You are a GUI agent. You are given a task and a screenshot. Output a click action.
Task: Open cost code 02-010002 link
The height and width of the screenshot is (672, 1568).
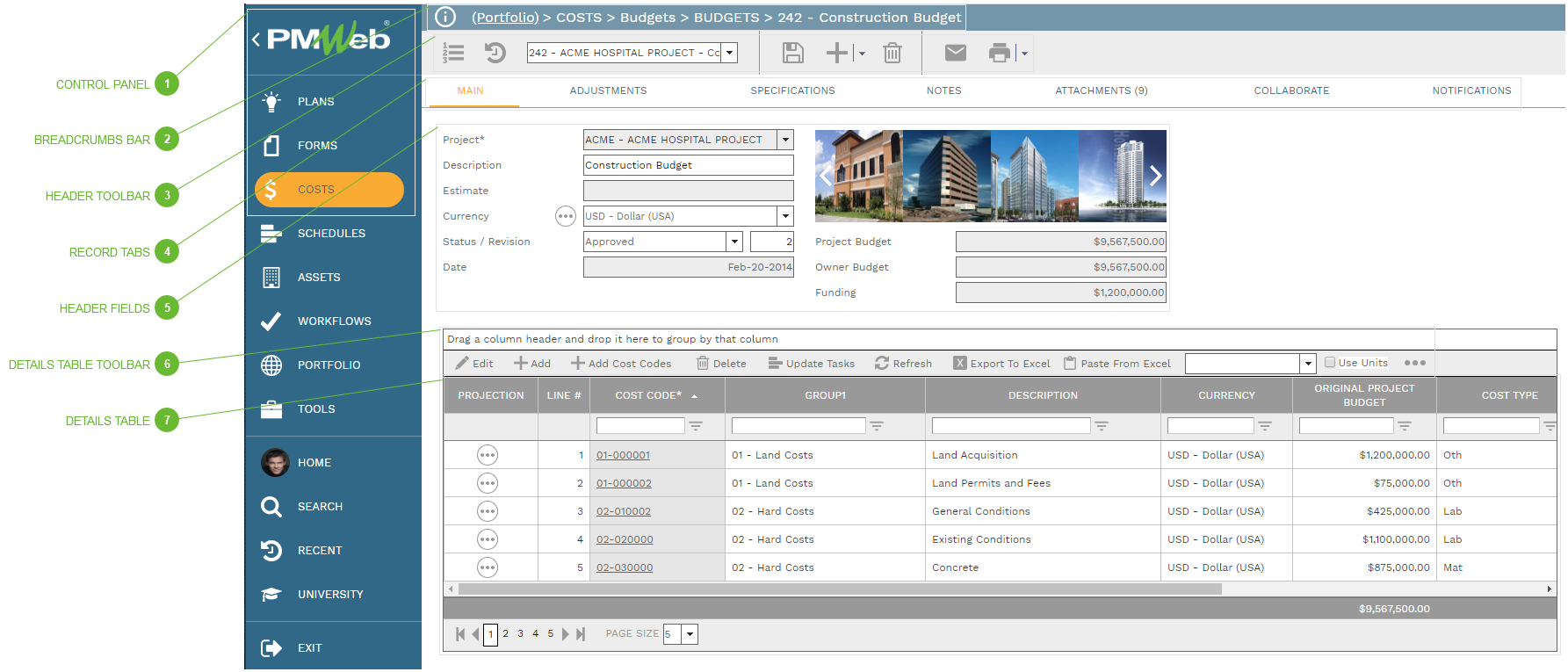coord(624,511)
